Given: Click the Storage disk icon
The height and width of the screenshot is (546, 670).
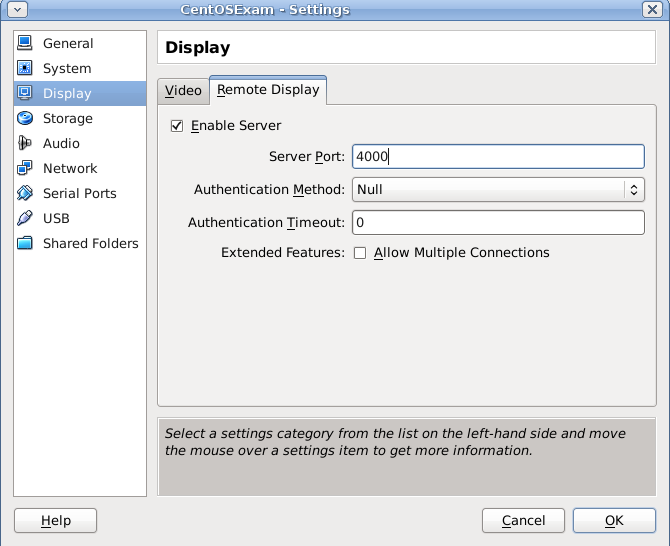Looking at the screenshot, I should pos(25,119).
